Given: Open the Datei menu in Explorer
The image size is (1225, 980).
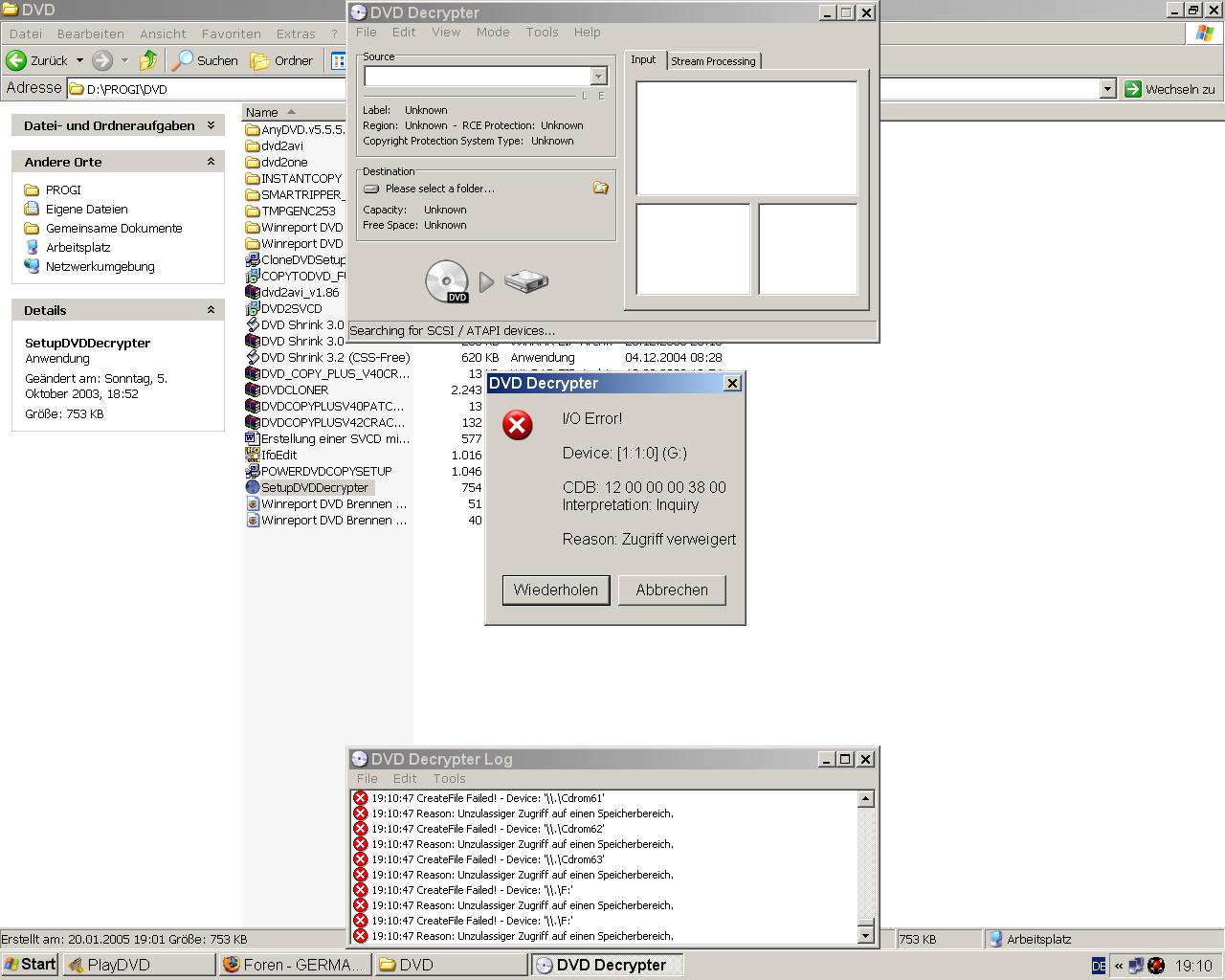Looking at the screenshot, I should tap(26, 33).
